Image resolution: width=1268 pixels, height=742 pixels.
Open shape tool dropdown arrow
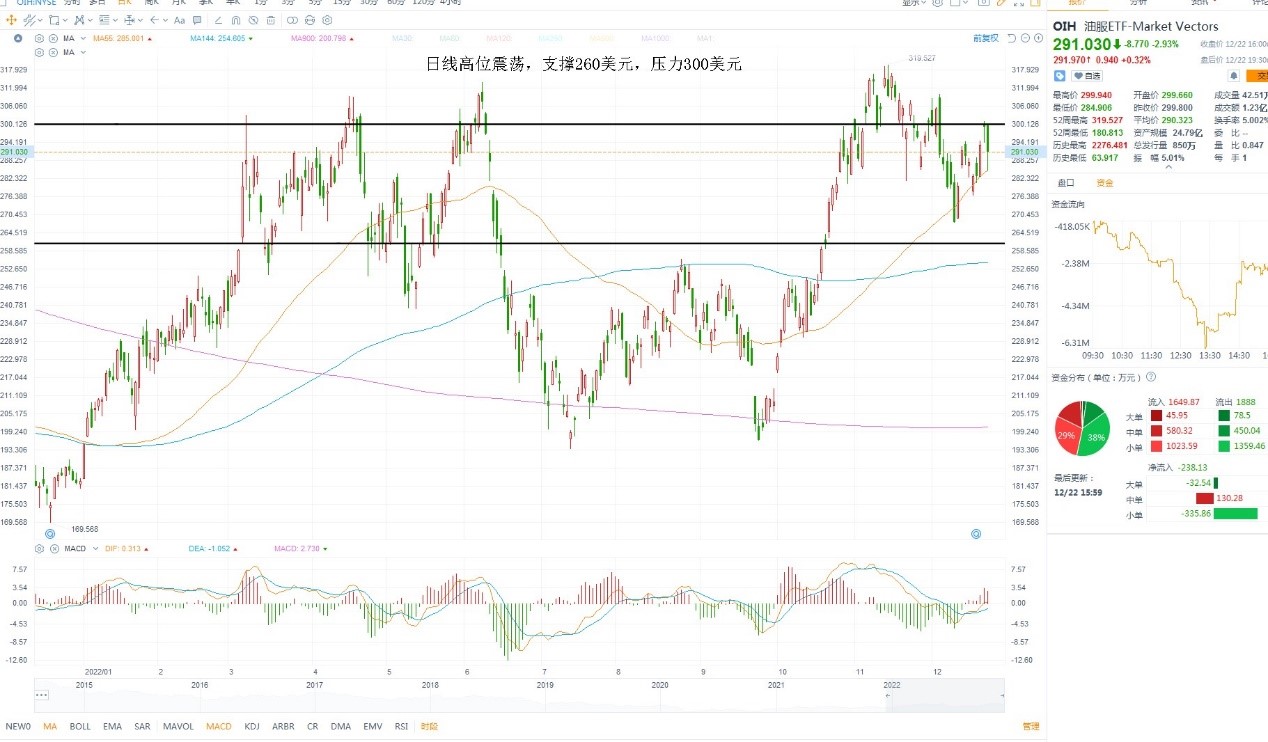coord(65,20)
